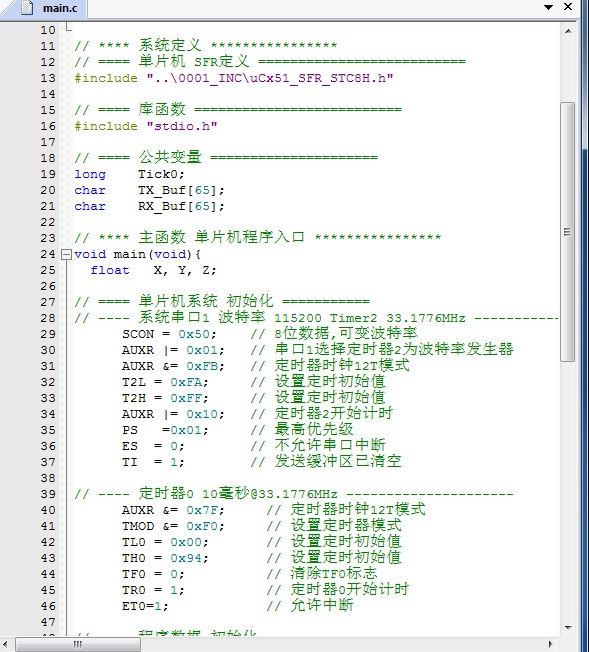Image resolution: width=589 pixels, height=652 pixels.
Task: Click the TR0 = 1 statement
Action: pos(153,590)
